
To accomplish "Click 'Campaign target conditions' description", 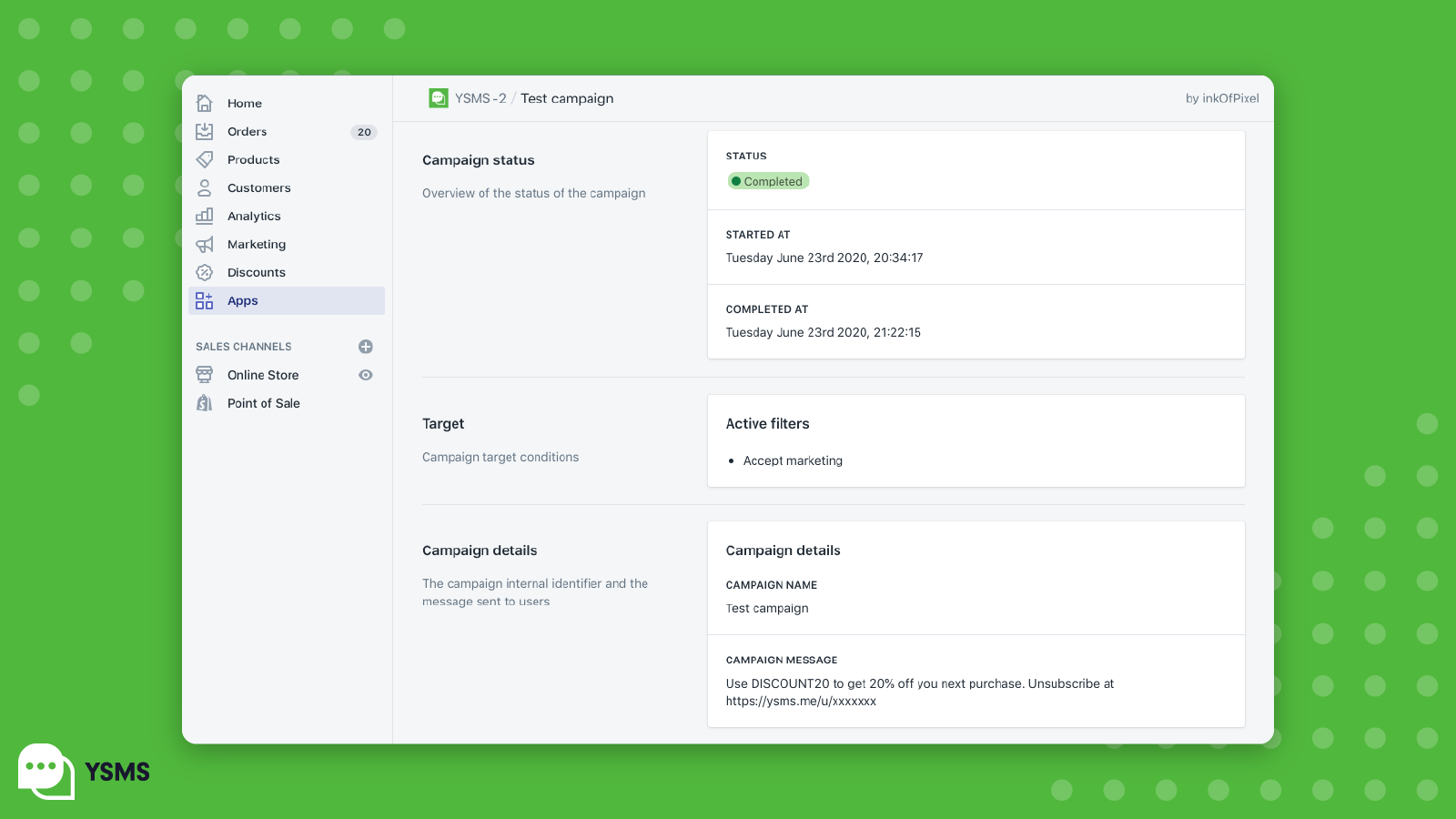I will coord(500,457).
